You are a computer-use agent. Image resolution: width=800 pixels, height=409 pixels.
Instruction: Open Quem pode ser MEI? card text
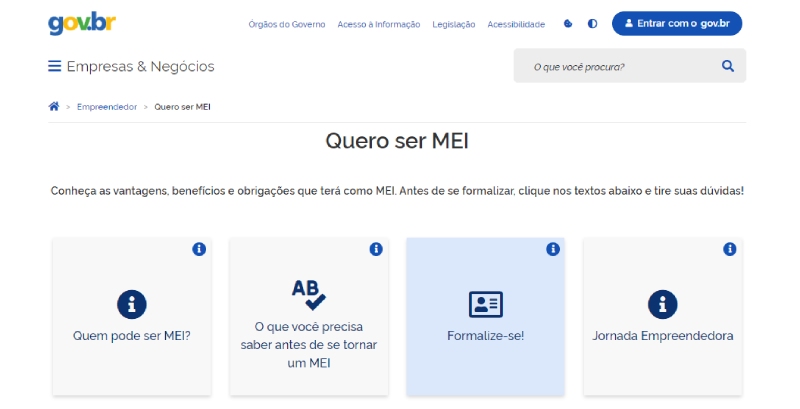[x=132, y=336]
